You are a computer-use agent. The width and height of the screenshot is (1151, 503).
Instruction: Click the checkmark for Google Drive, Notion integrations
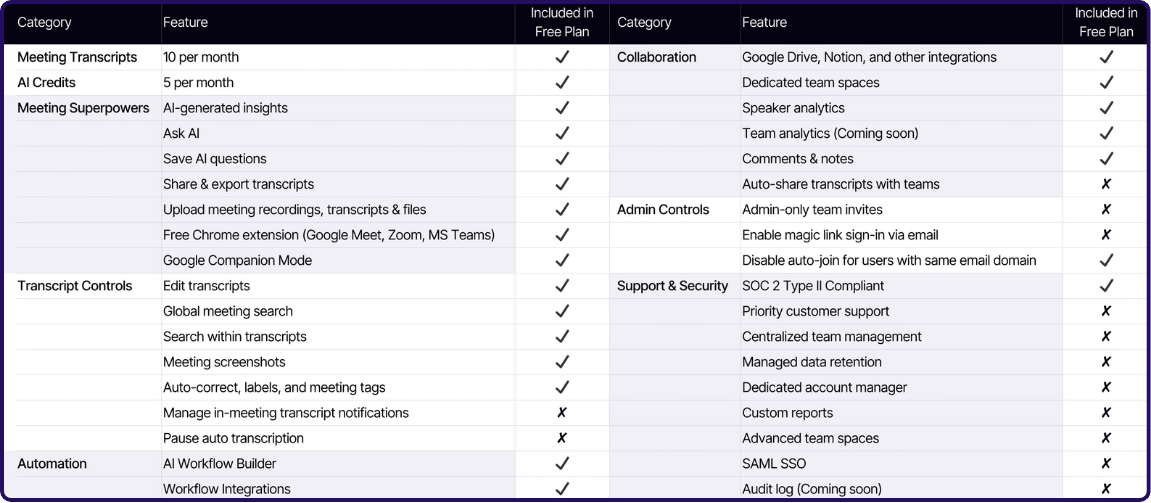tap(1106, 57)
